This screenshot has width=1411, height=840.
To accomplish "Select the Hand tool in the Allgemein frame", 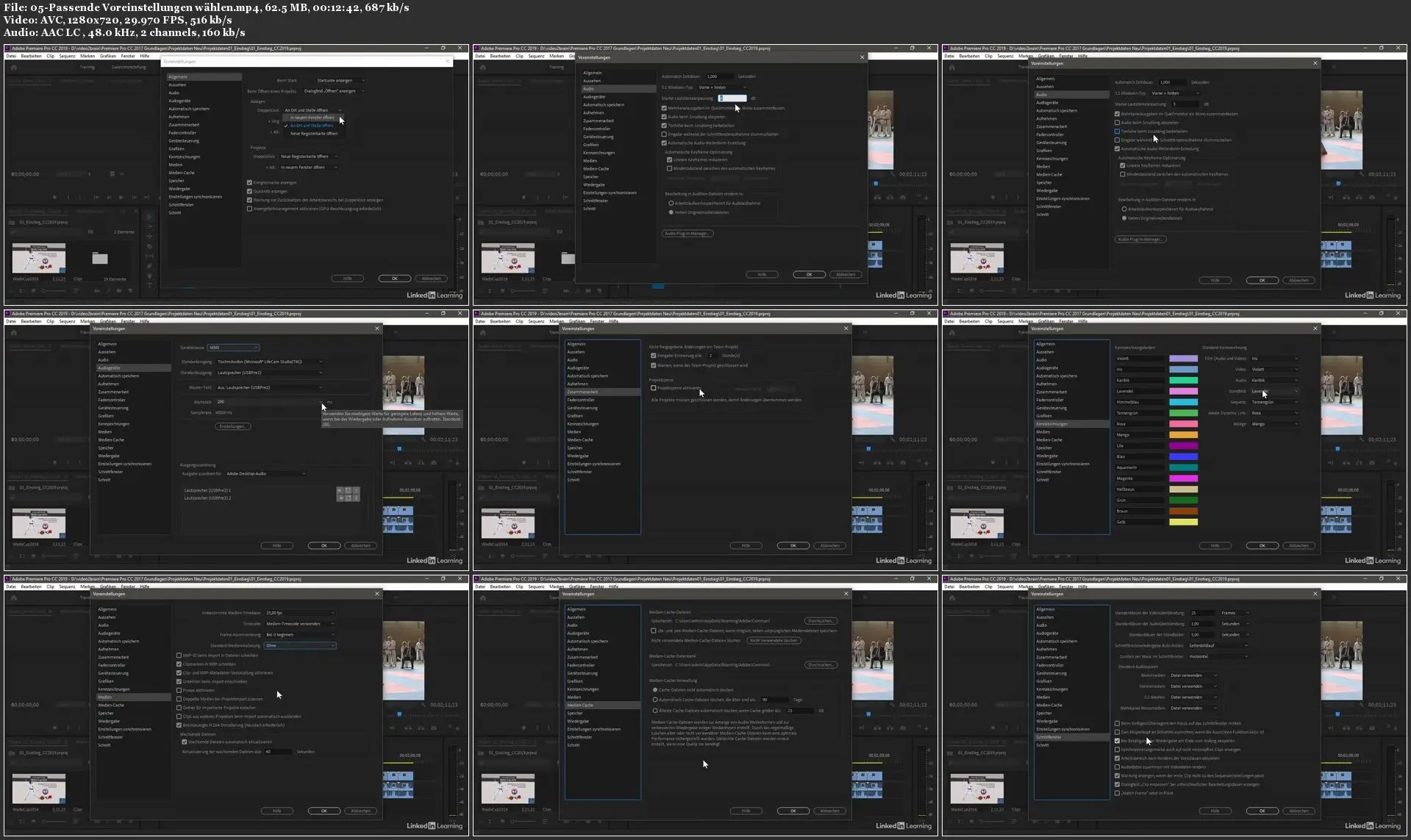I will tap(150, 276).
